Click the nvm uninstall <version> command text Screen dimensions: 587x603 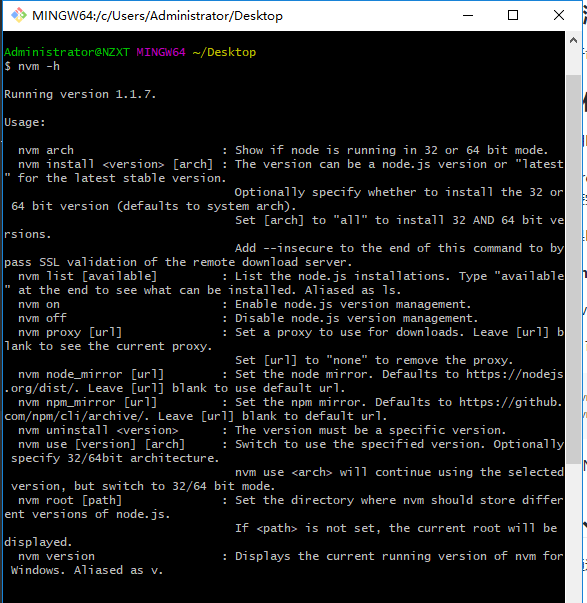(x=98, y=430)
